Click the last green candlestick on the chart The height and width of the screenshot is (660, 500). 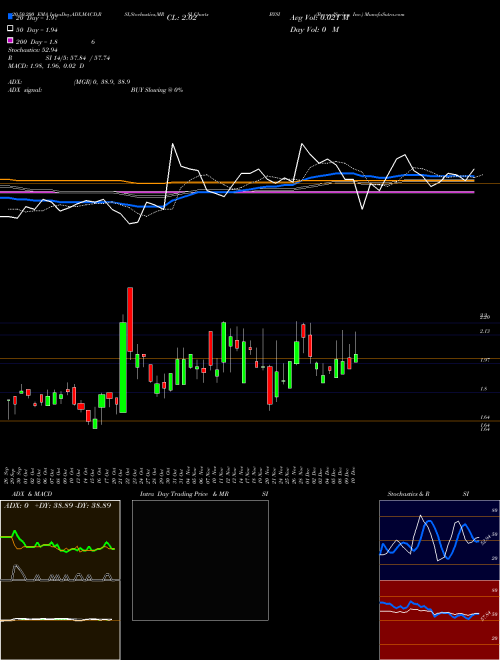click(356, 358)
